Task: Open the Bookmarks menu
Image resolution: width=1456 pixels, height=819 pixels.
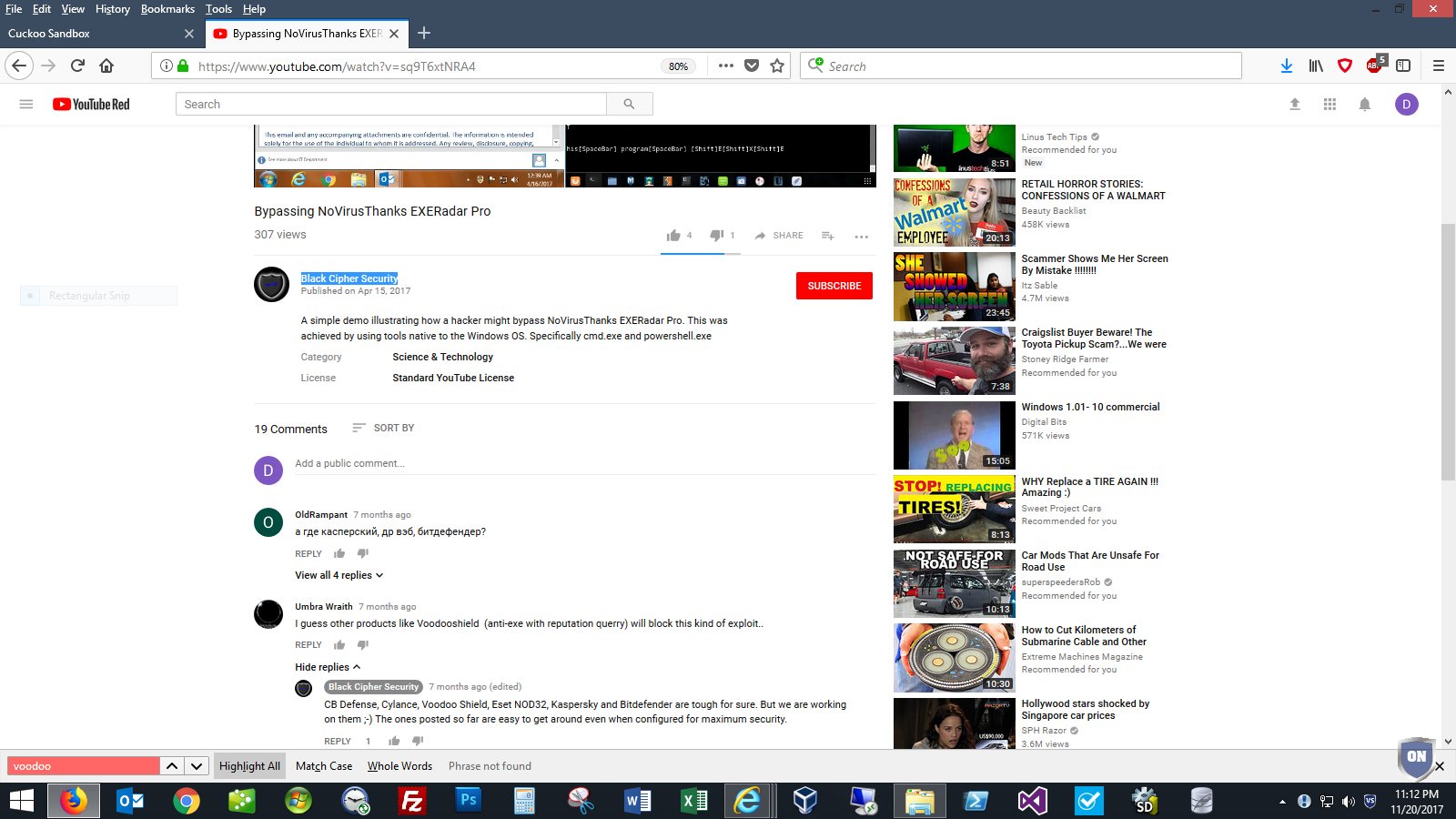Action: (x=167, y=9)
